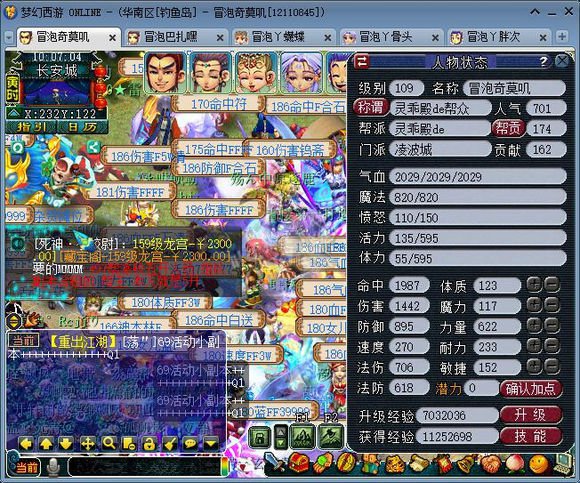Click the chat magnifier search icon
Viewport: 580px width, 483px height.
click(109, 443)
